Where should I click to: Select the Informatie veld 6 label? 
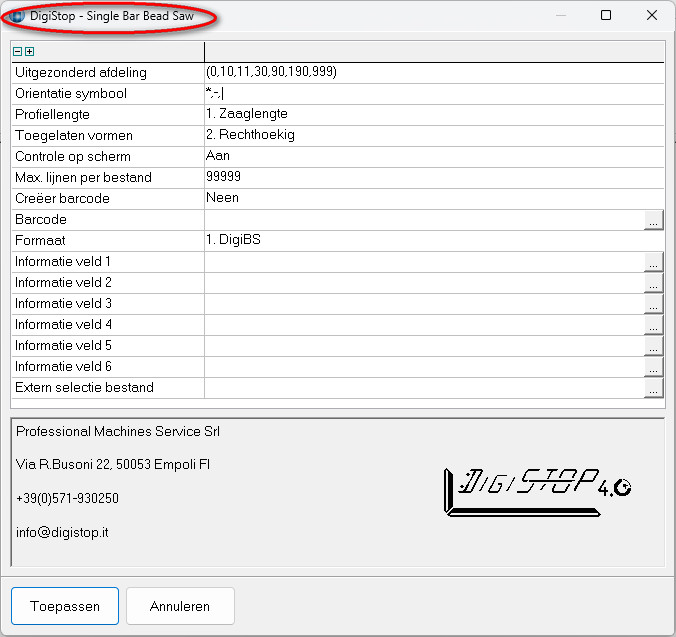(x=63, y=367)
